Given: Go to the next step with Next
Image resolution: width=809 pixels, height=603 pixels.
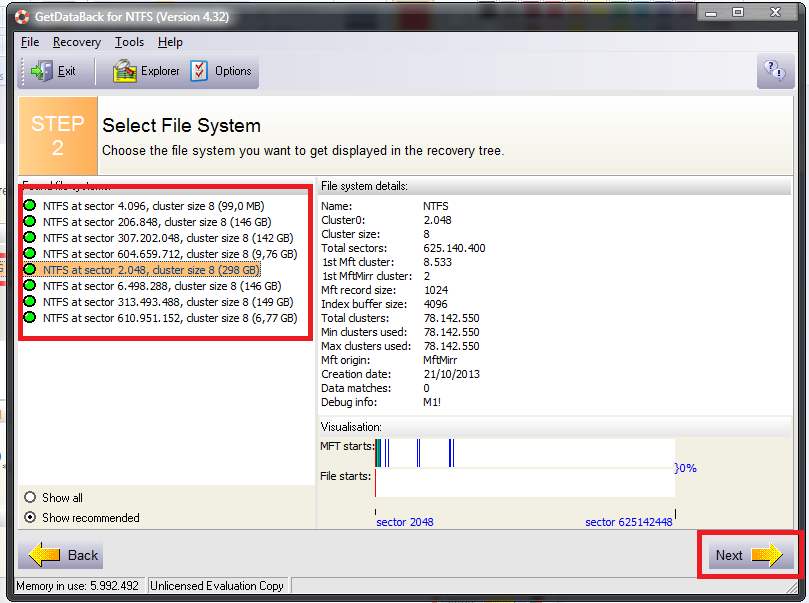Looking at the screenshot, I should click(751, 555).
